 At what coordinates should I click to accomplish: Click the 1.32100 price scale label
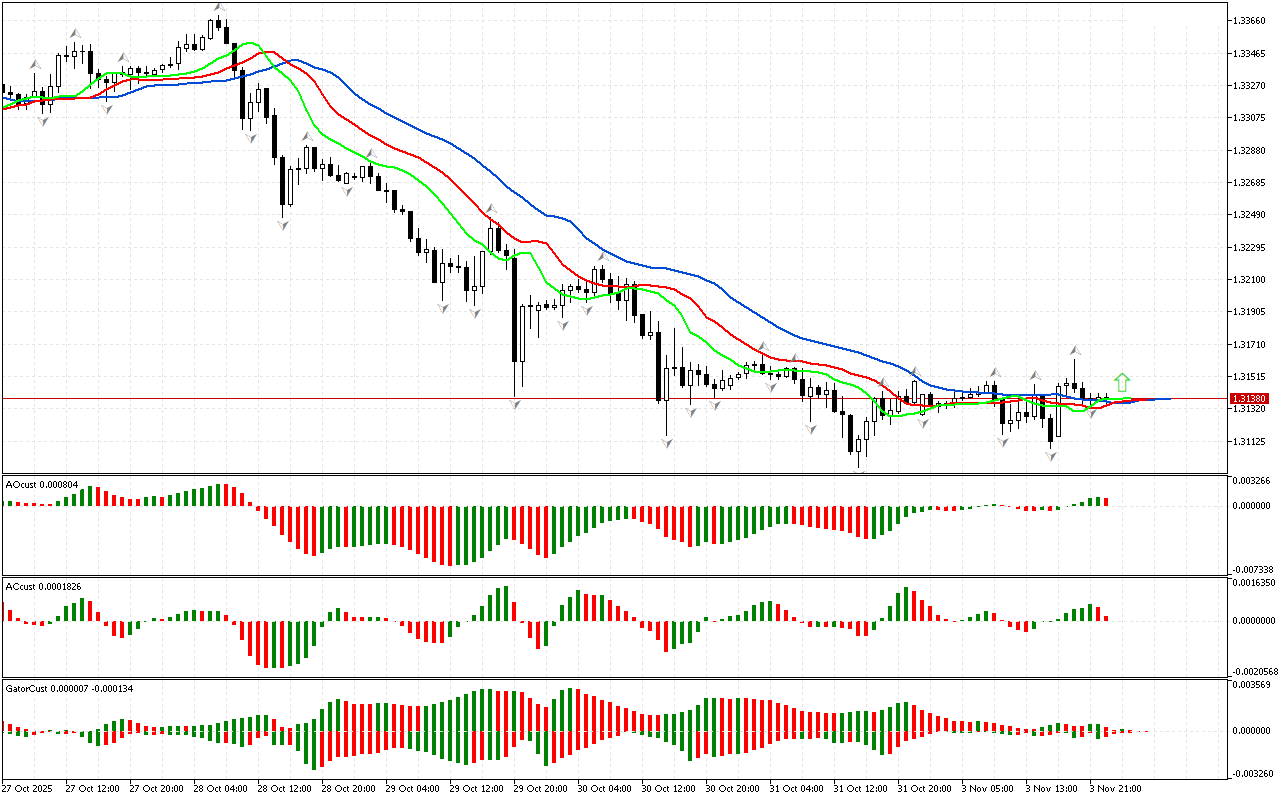(1250, 279)
